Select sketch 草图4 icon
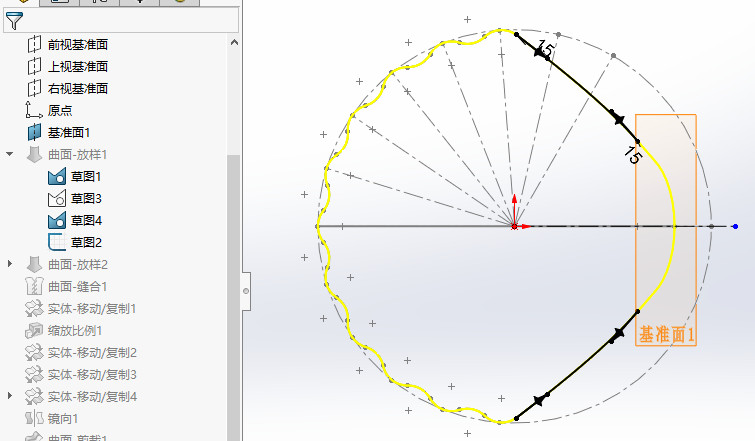The width and height of the screenshot is (755, 441). 57,220
